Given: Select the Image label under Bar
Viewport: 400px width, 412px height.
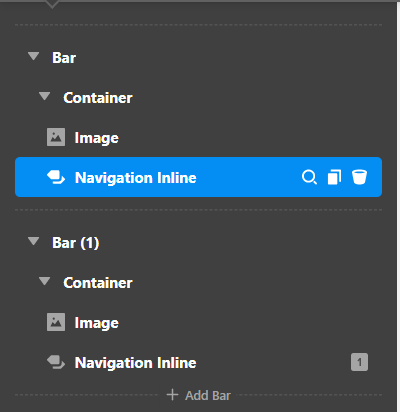Looking at the screenshot, I should (97, 138).
